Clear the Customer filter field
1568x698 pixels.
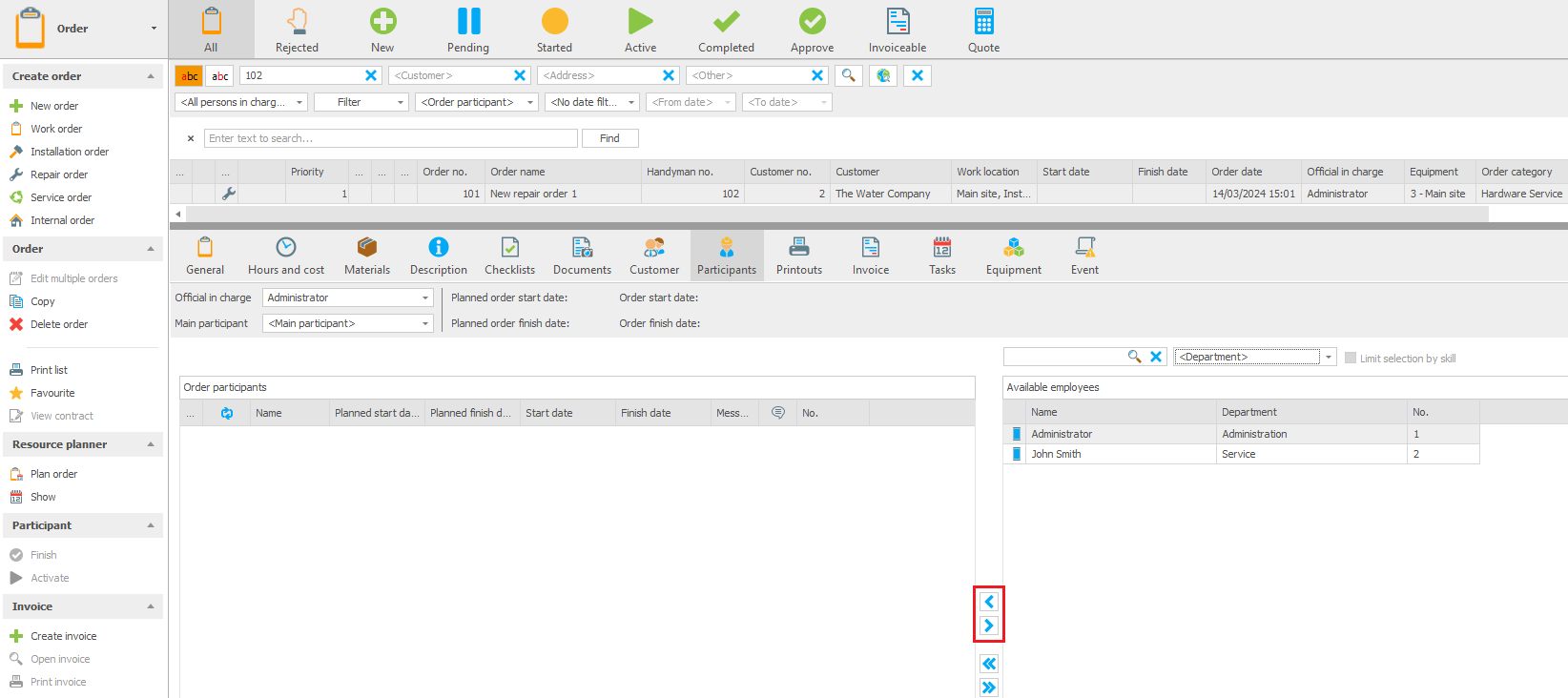(x=520, y=75)
